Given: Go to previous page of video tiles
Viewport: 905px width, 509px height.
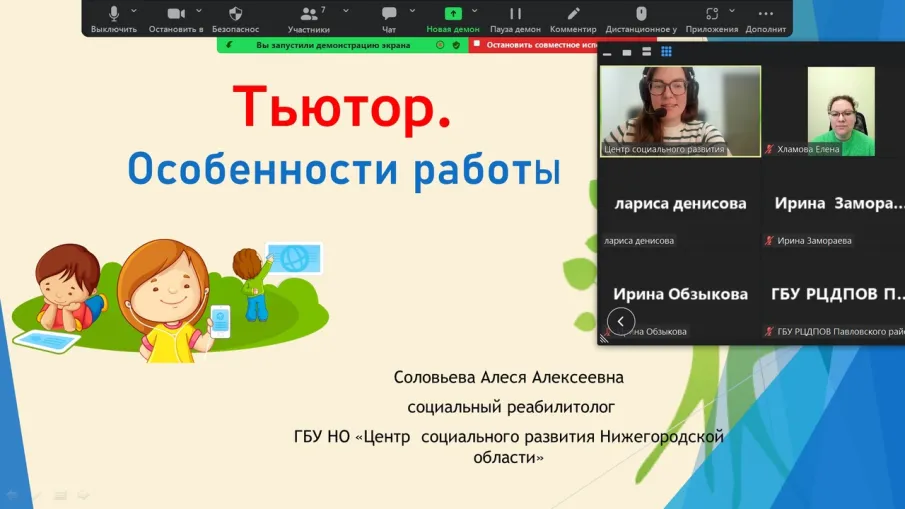Looking at the screenshot, I should point(621,321).
